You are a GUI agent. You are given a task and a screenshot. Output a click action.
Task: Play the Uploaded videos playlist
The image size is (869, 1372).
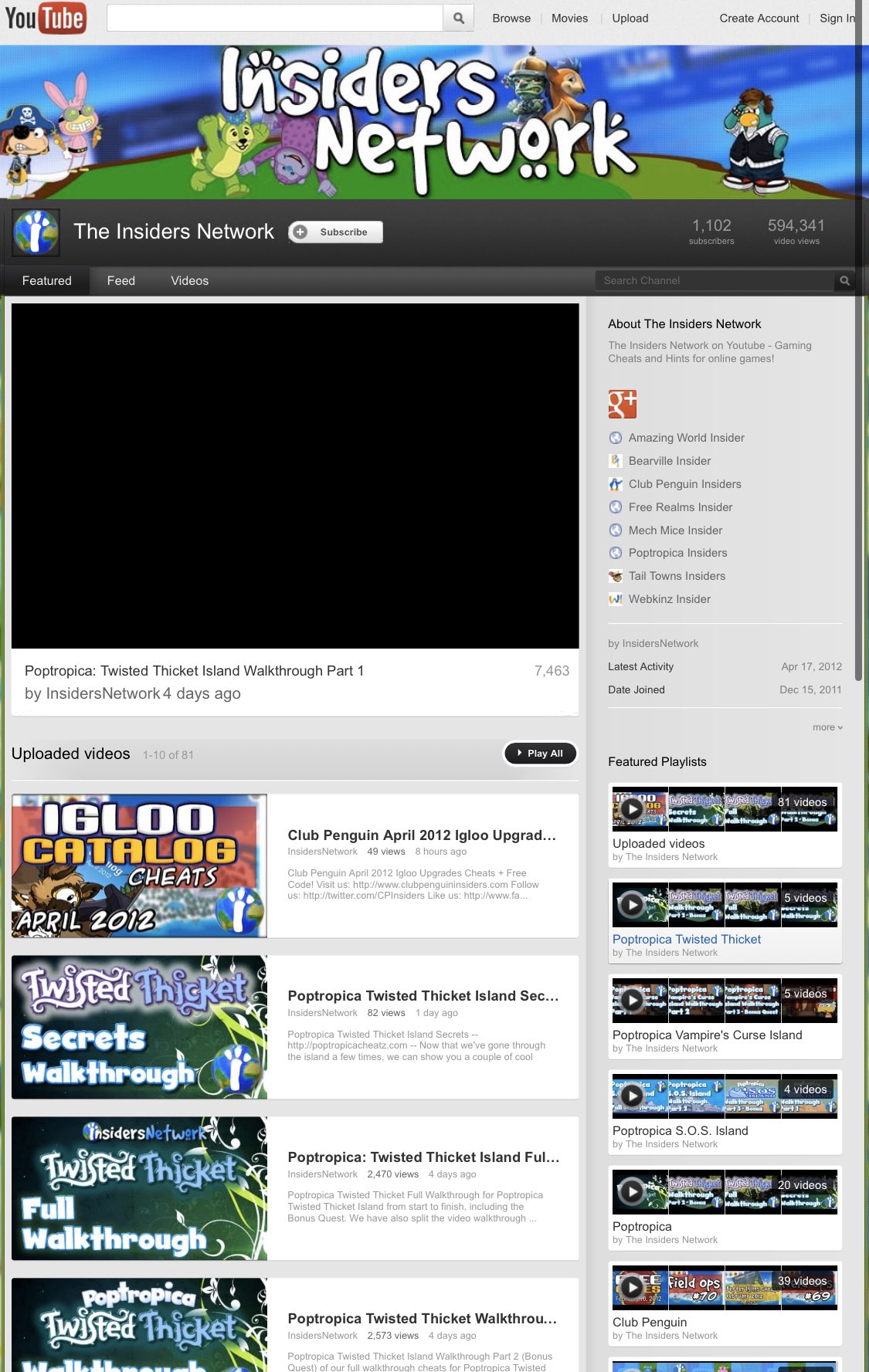pos(632,808)
